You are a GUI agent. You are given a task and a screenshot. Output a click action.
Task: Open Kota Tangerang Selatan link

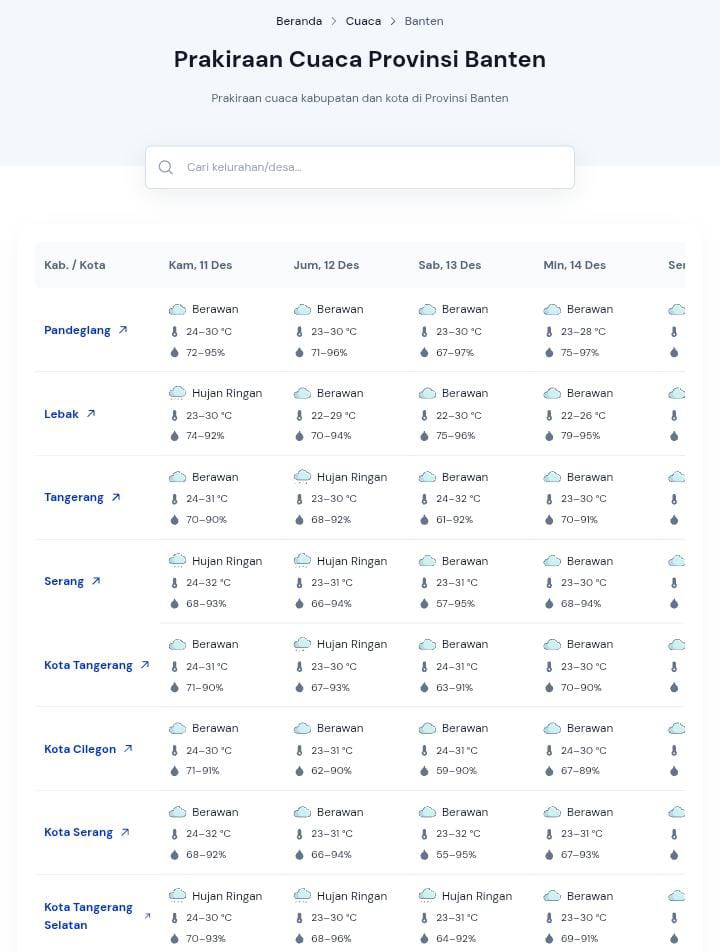coord(88,916)
